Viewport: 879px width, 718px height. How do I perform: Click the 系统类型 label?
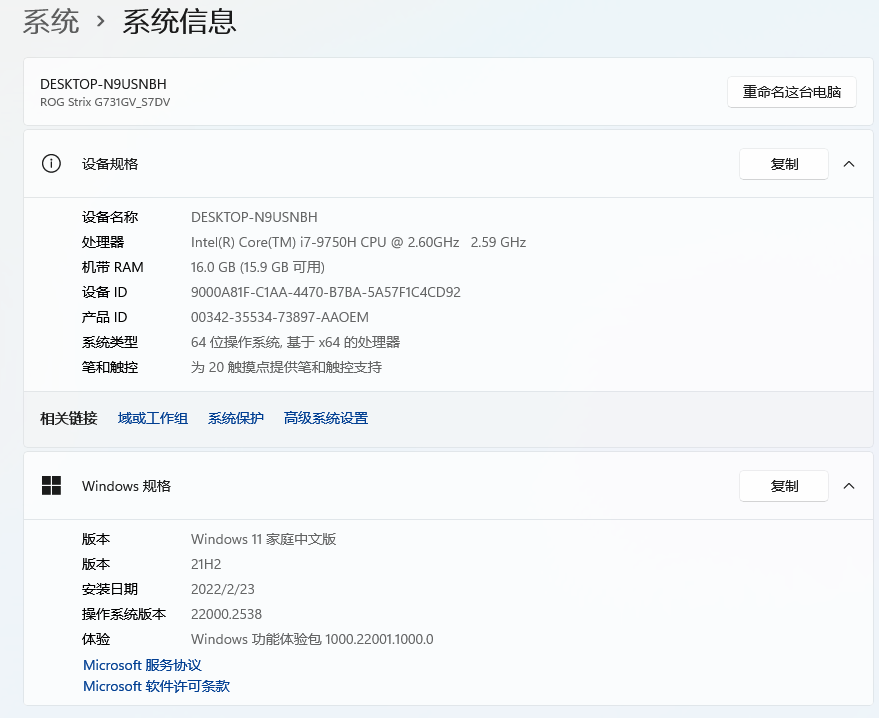[x=110, y=342]
